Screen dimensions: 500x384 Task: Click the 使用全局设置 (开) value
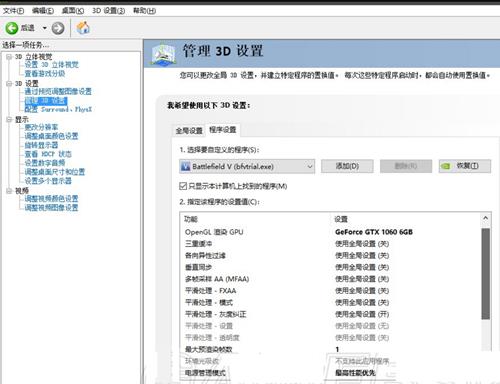pos(362,314)
